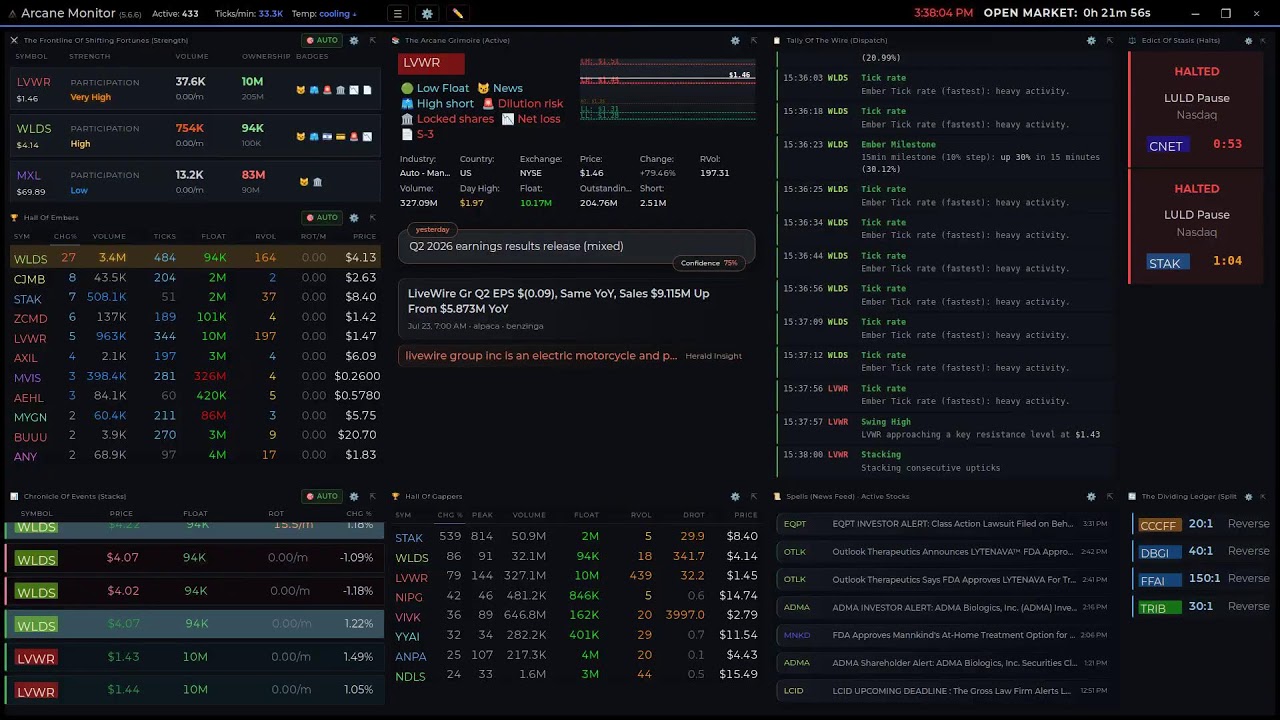The image size is (1280, 720).
Task: Click the LVWR mini price chart
Action: click(x=666, y=89)
